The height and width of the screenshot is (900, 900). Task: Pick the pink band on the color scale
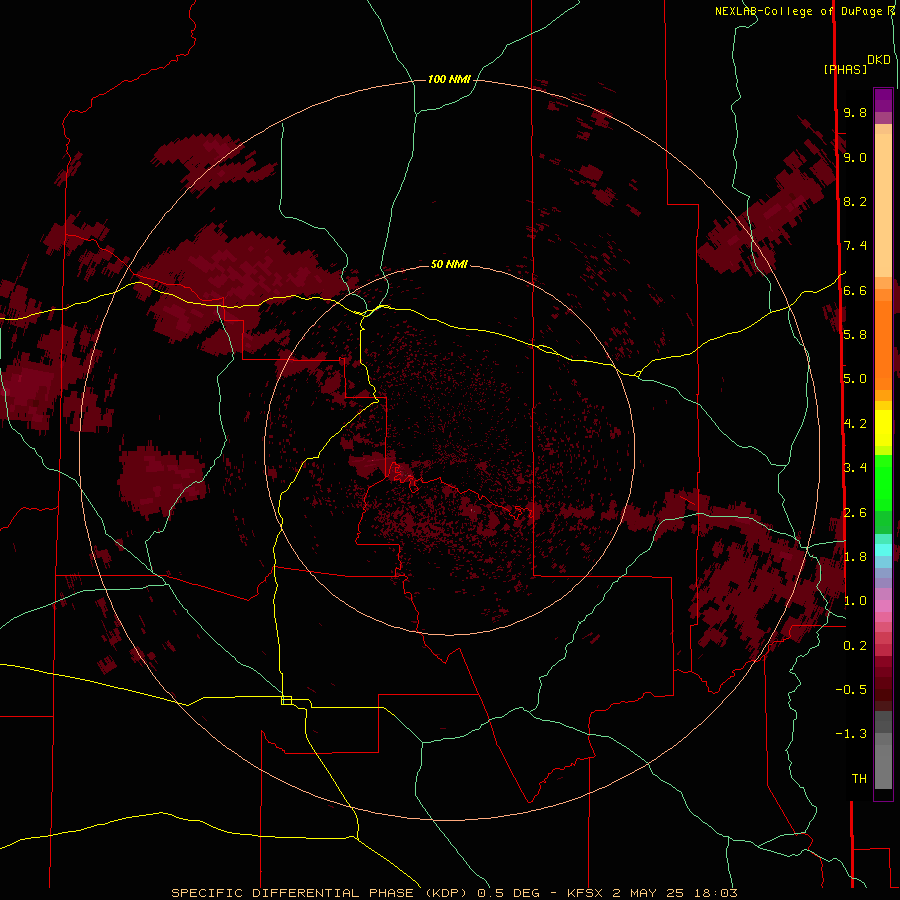(x=883, y=606)
